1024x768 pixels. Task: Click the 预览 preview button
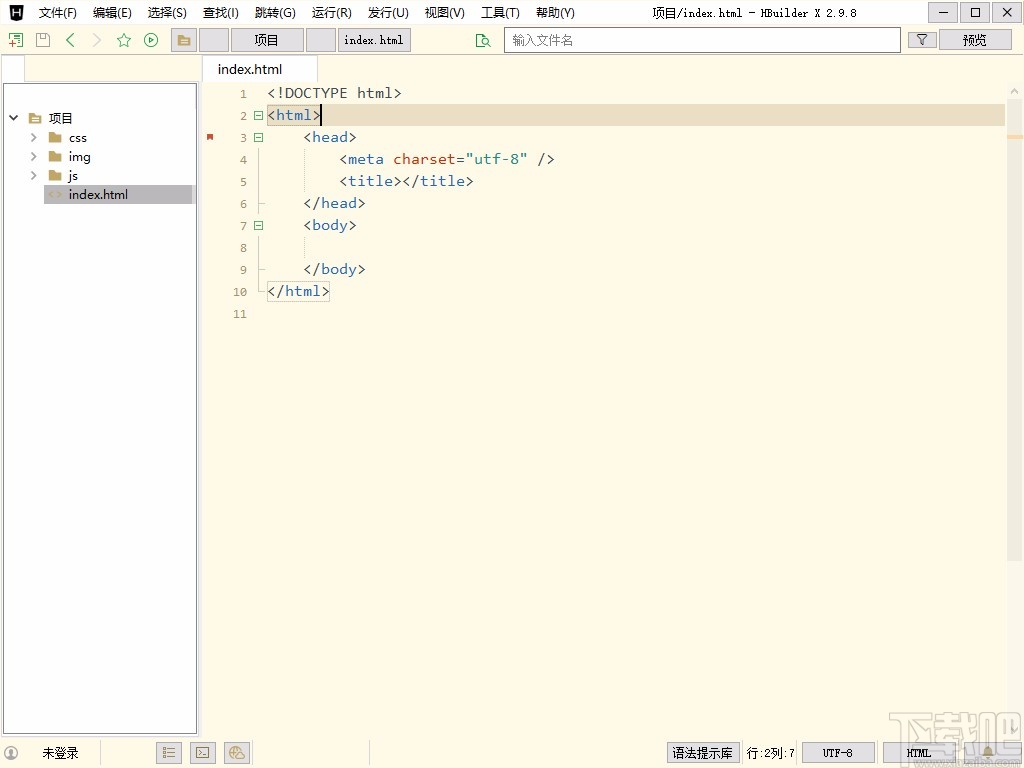point(974,40)
